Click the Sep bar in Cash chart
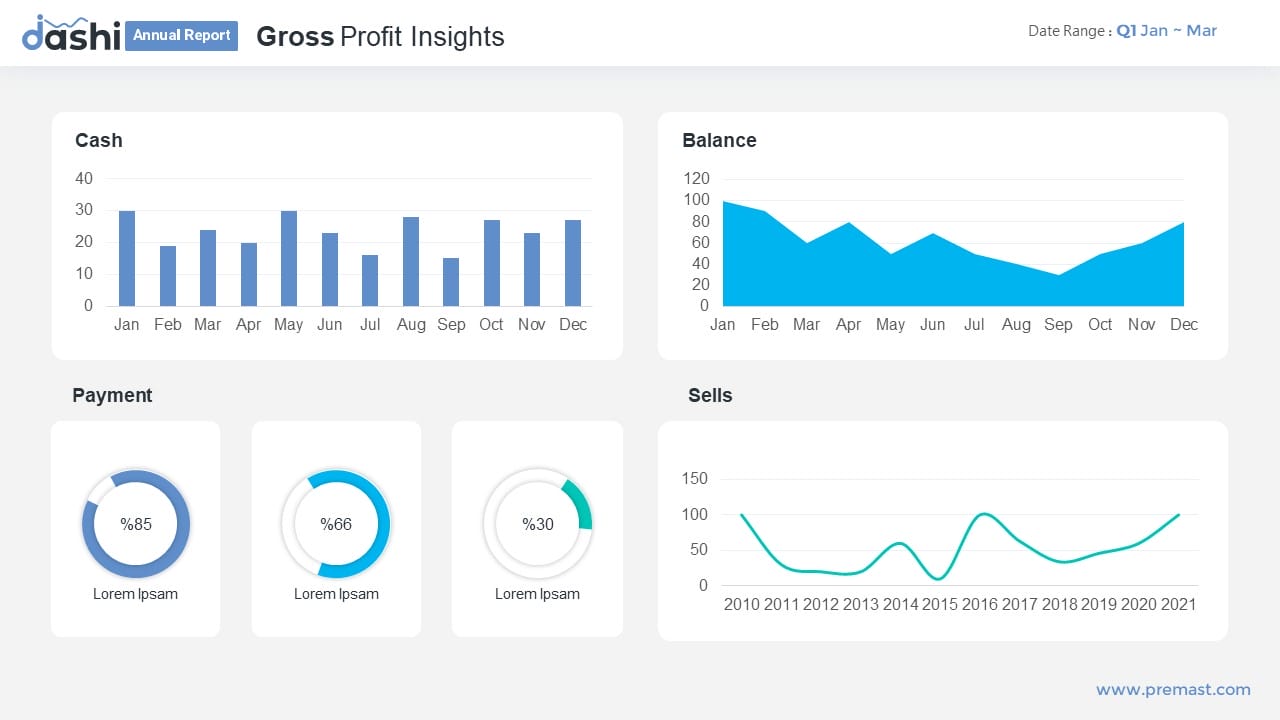 click(451, 282)
